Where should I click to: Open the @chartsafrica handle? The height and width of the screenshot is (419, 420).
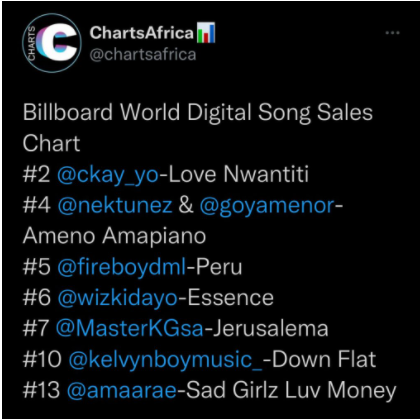pyautogui.click(x=143, y=54)
